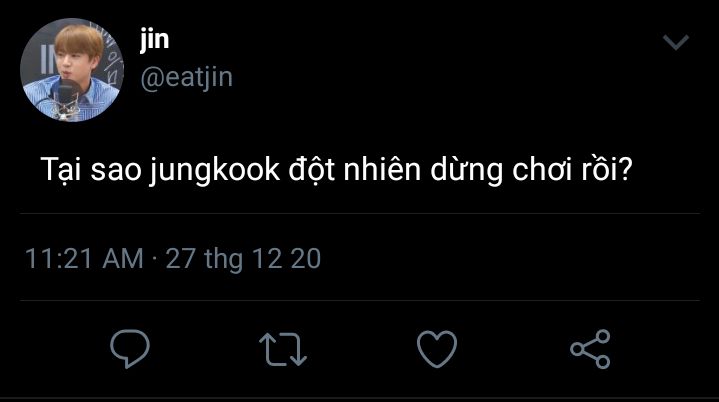Tap the tweet text about jungkook
Image resolution: width=719 pixels, height=402 pixels.
(337, 170)
